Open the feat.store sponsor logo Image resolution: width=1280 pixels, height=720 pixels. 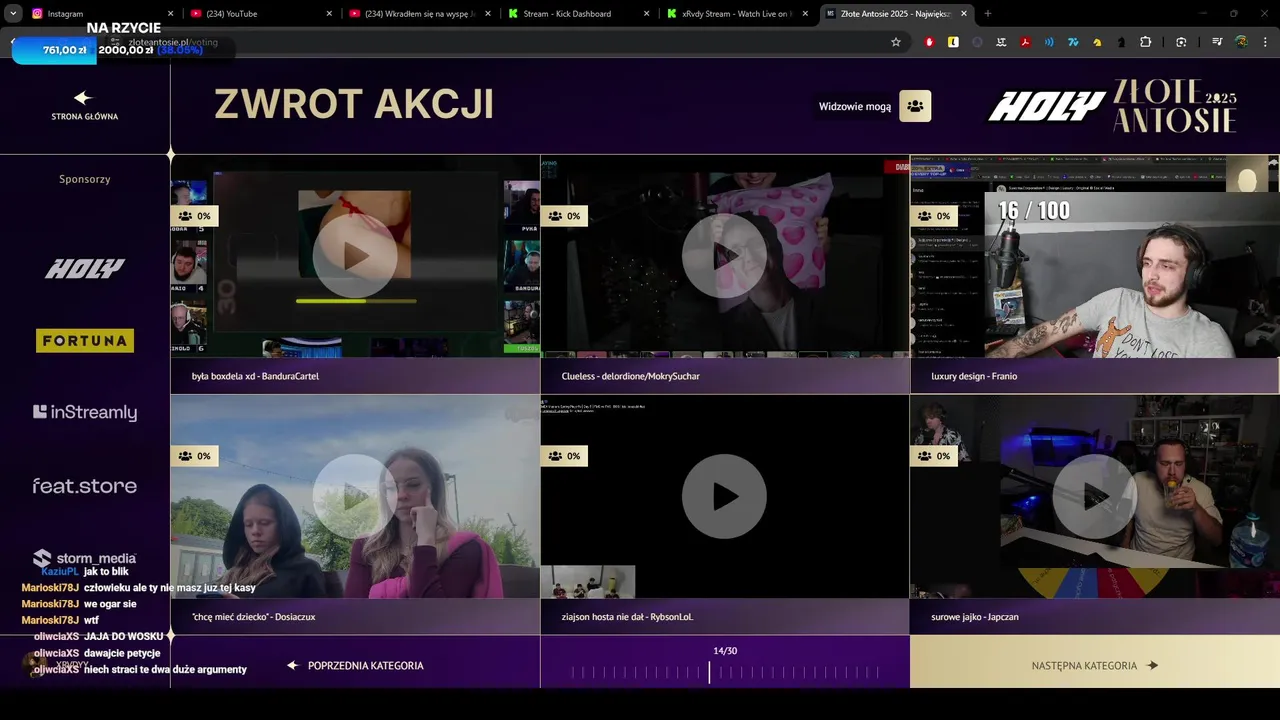(85, 486)
